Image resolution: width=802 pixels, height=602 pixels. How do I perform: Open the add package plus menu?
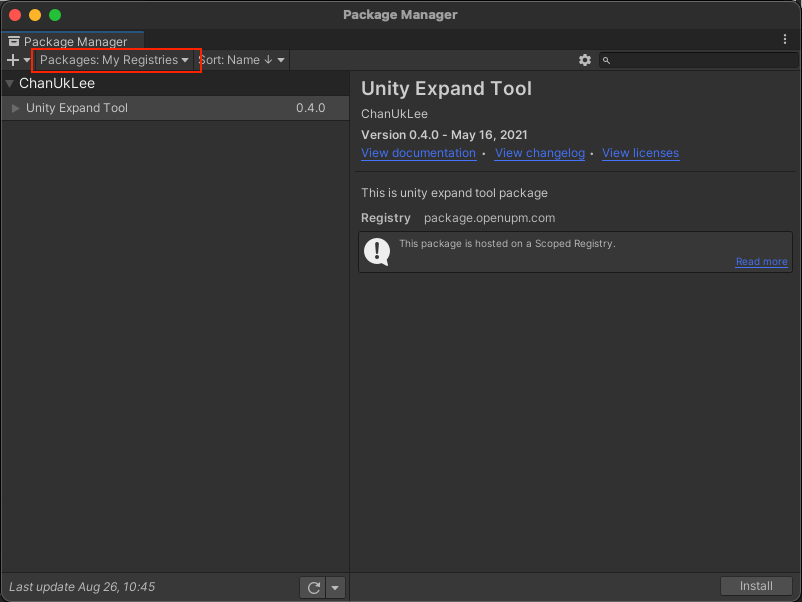point(18,60)
